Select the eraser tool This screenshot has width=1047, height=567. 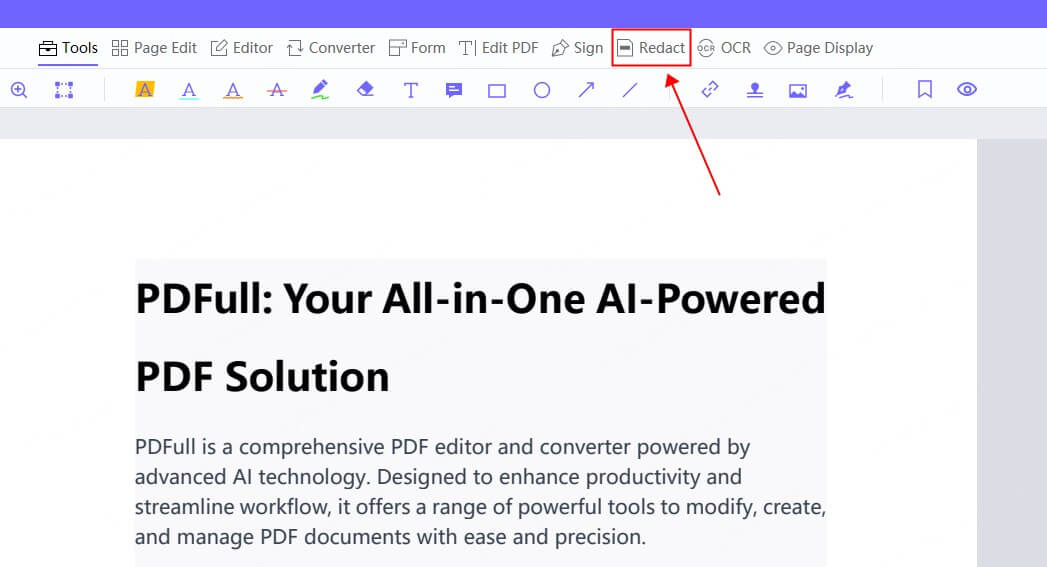(365, 90)
